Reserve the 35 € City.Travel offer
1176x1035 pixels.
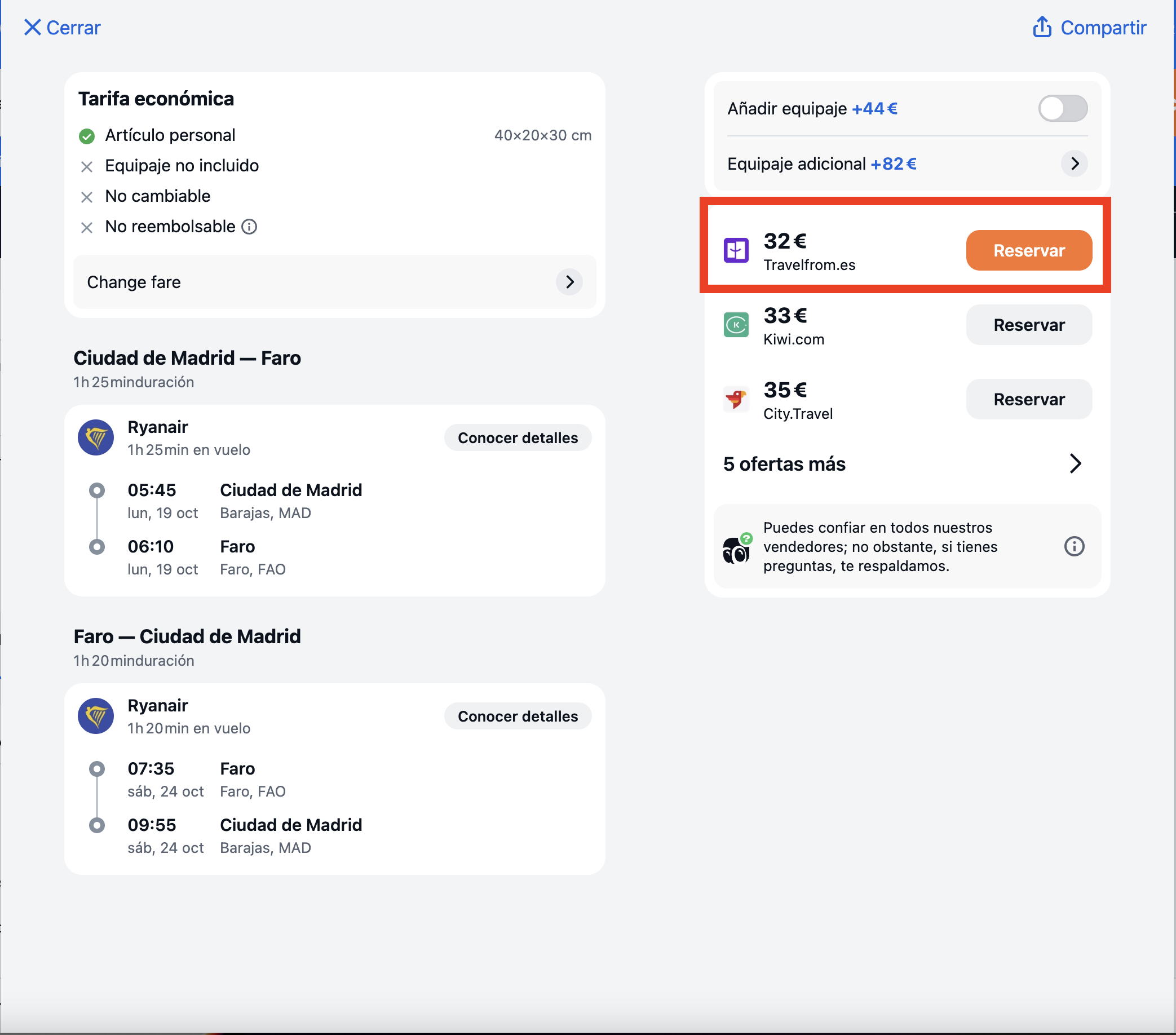tap(1028, 399)
